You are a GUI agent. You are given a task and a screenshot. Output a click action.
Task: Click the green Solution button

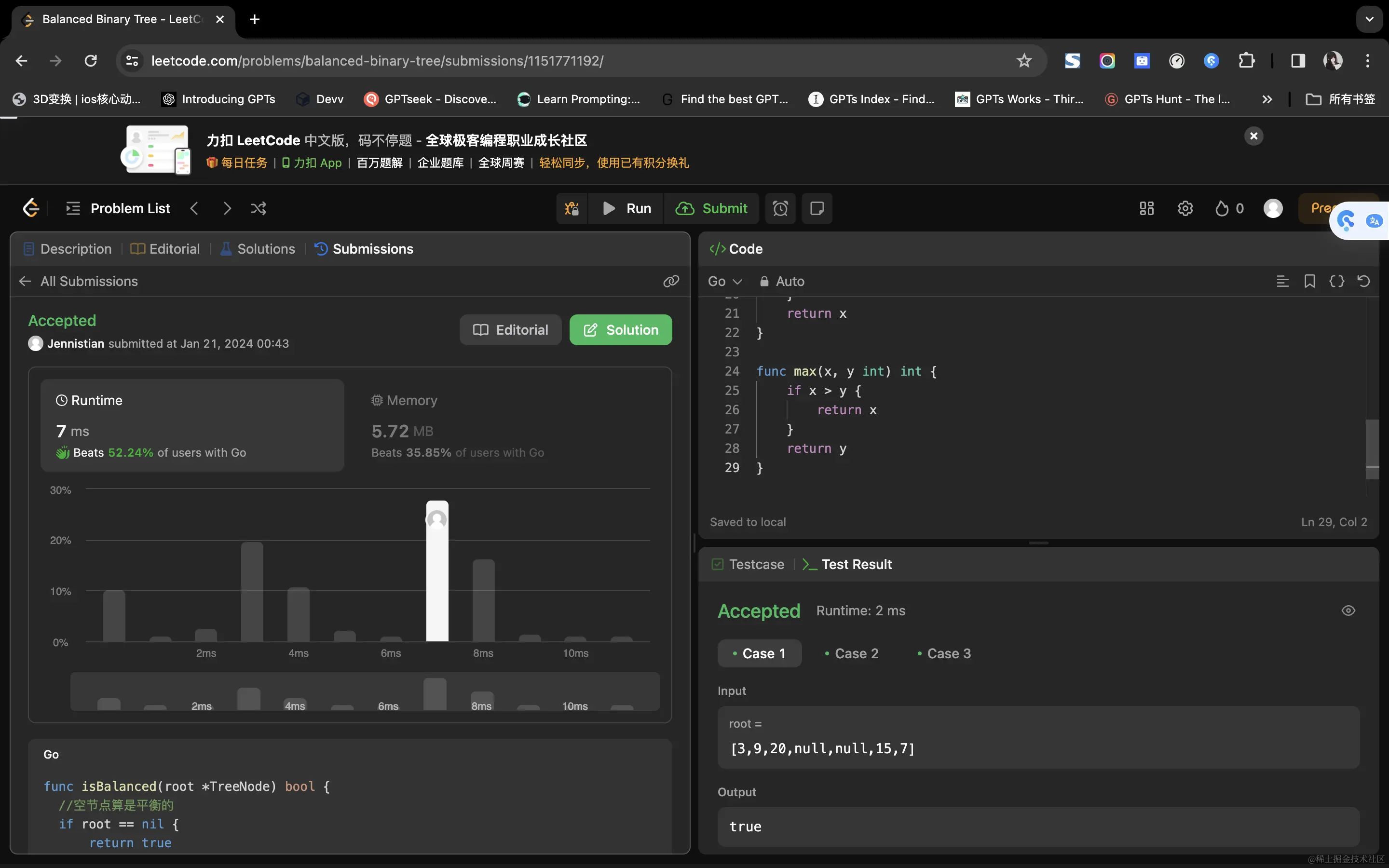click(620, 329)
